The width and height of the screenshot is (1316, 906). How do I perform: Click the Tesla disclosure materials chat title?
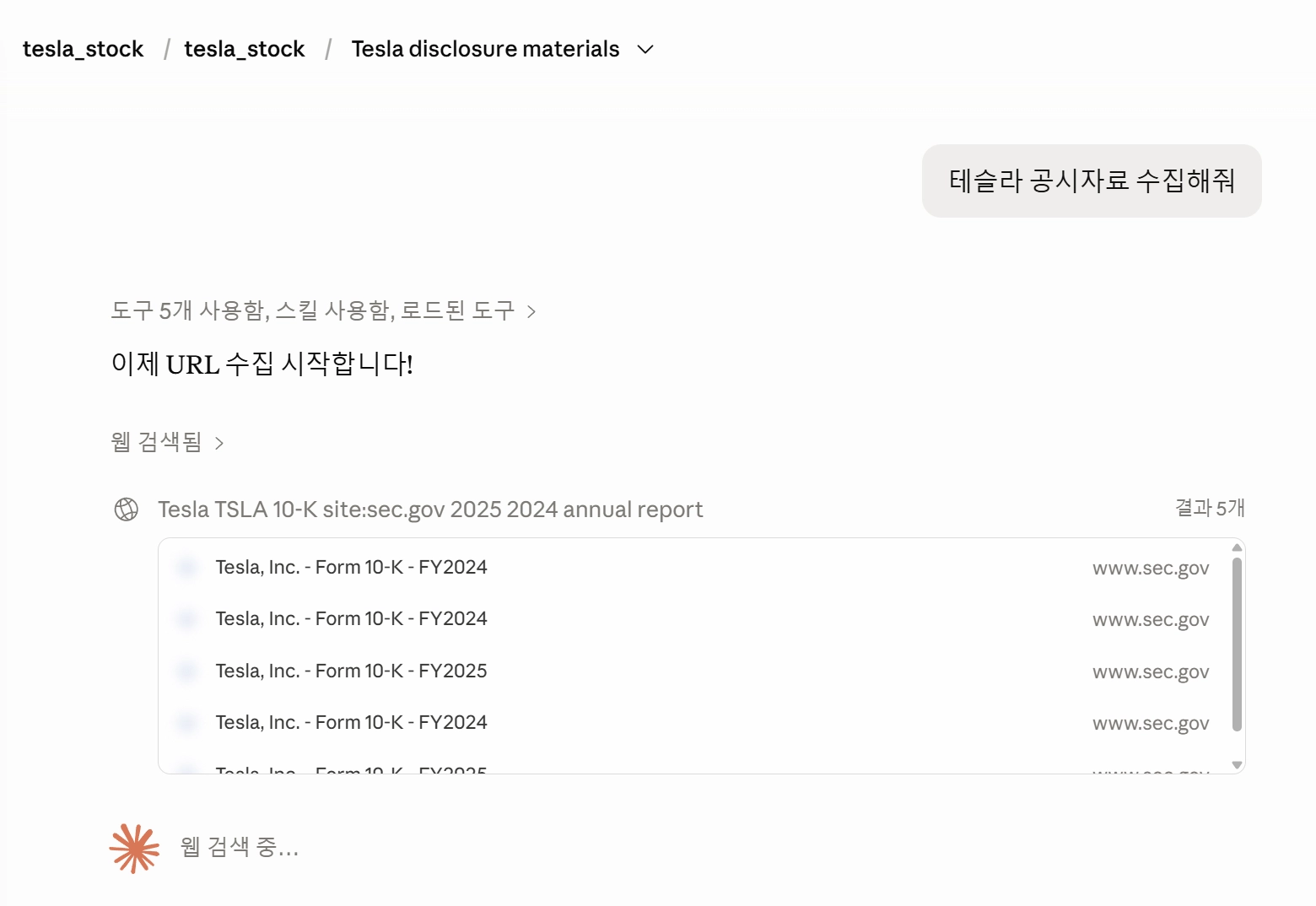485,49
